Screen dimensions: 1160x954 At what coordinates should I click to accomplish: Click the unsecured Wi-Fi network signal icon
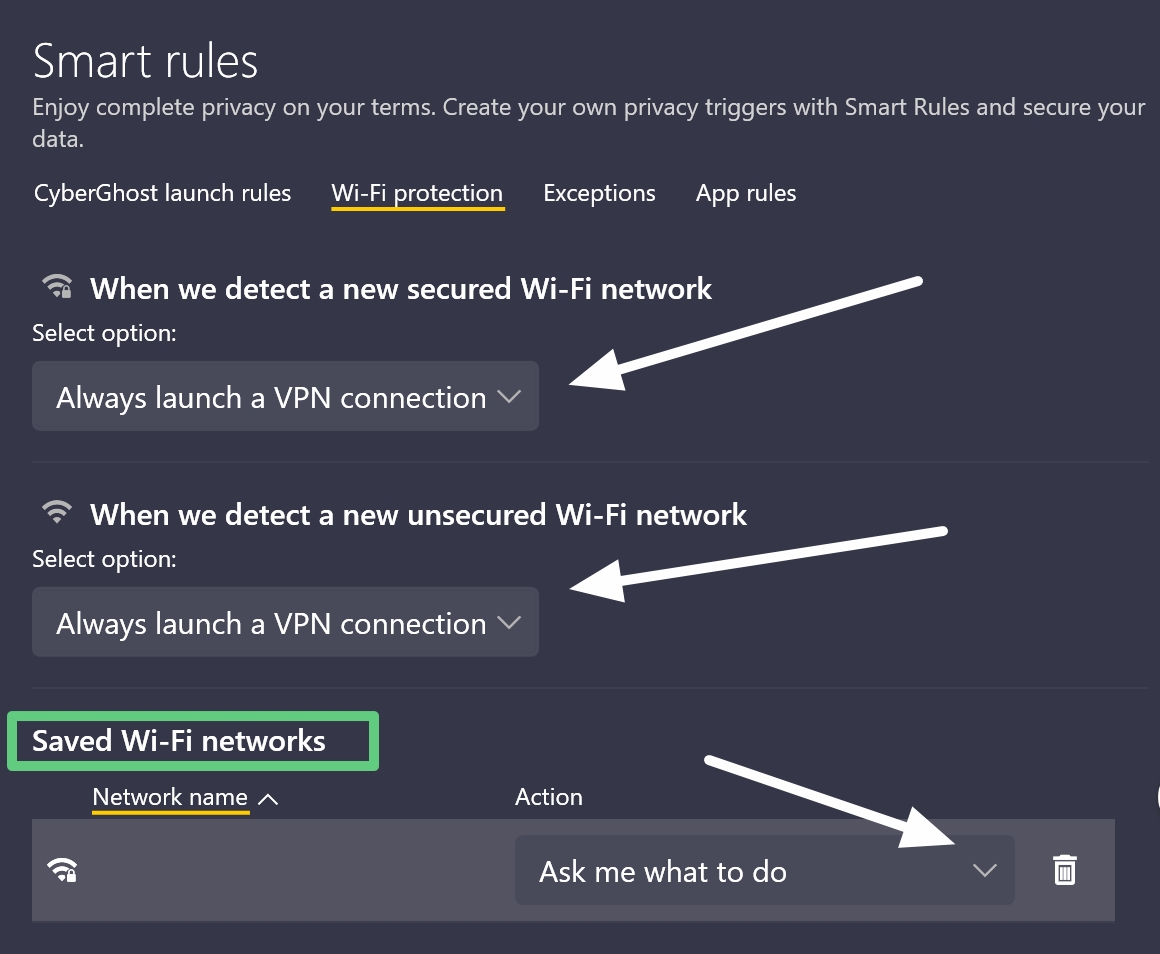point(57,511)
